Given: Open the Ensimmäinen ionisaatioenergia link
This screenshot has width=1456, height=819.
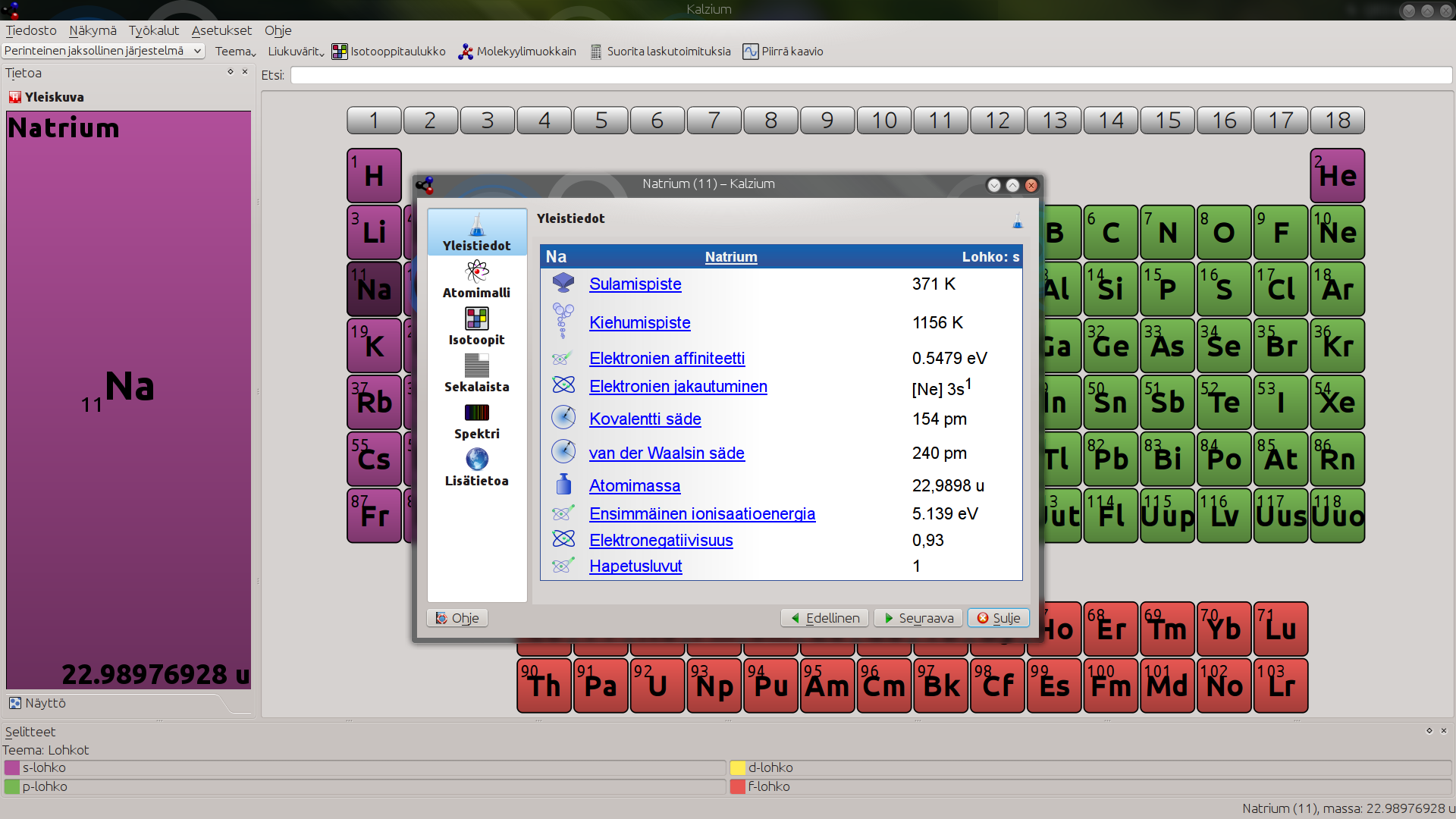Looking at the screenshot, I should click(x=702, y=513).
